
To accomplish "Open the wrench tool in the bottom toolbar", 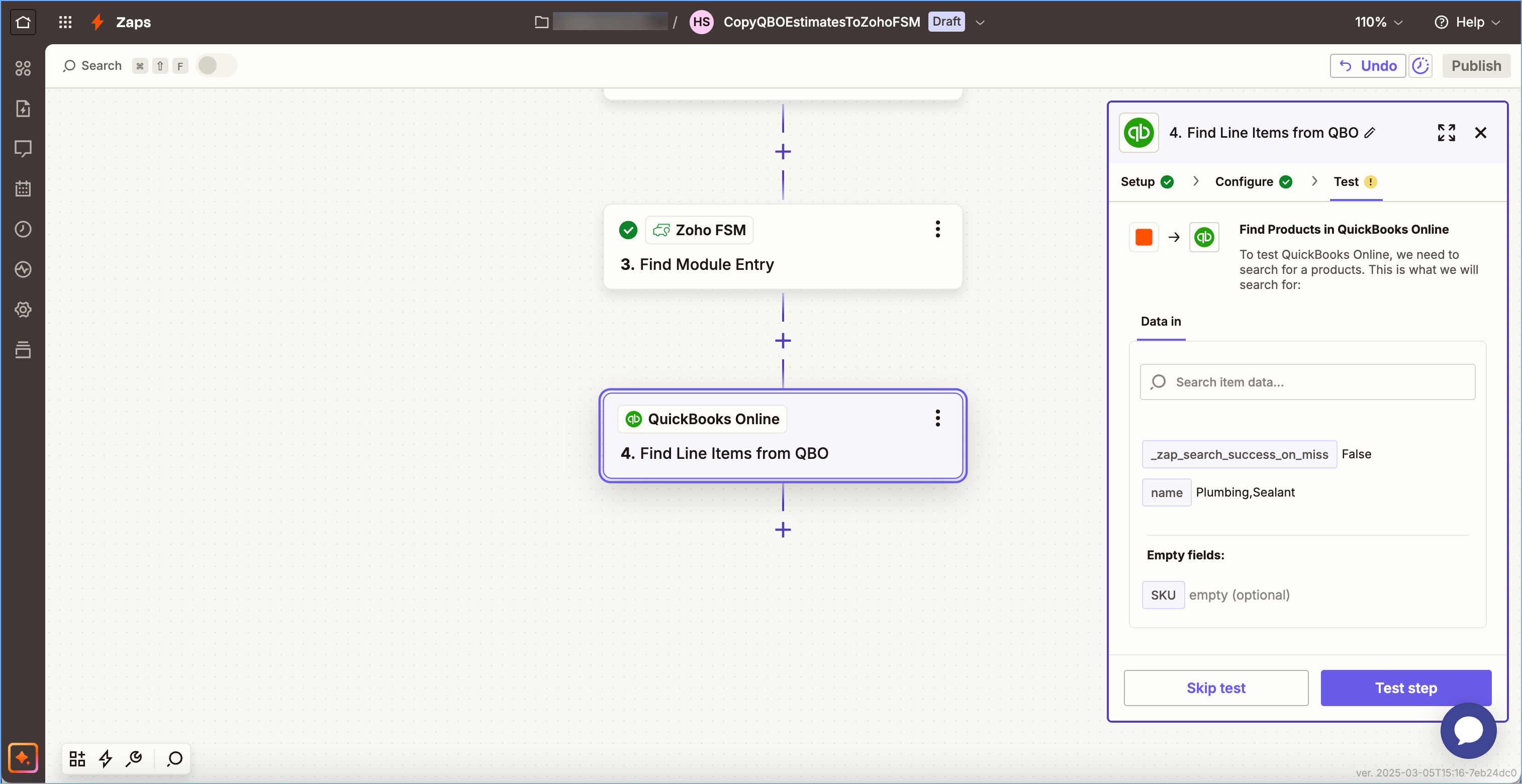I will point(134,758).
